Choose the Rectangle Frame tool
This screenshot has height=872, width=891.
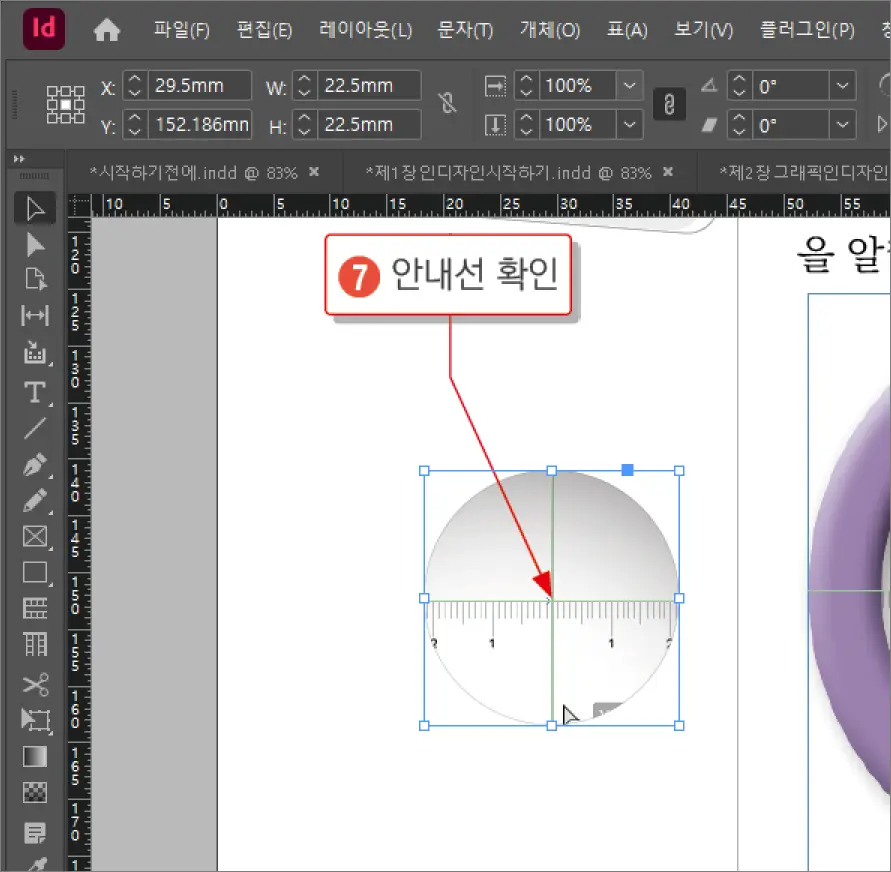[35, 537]
